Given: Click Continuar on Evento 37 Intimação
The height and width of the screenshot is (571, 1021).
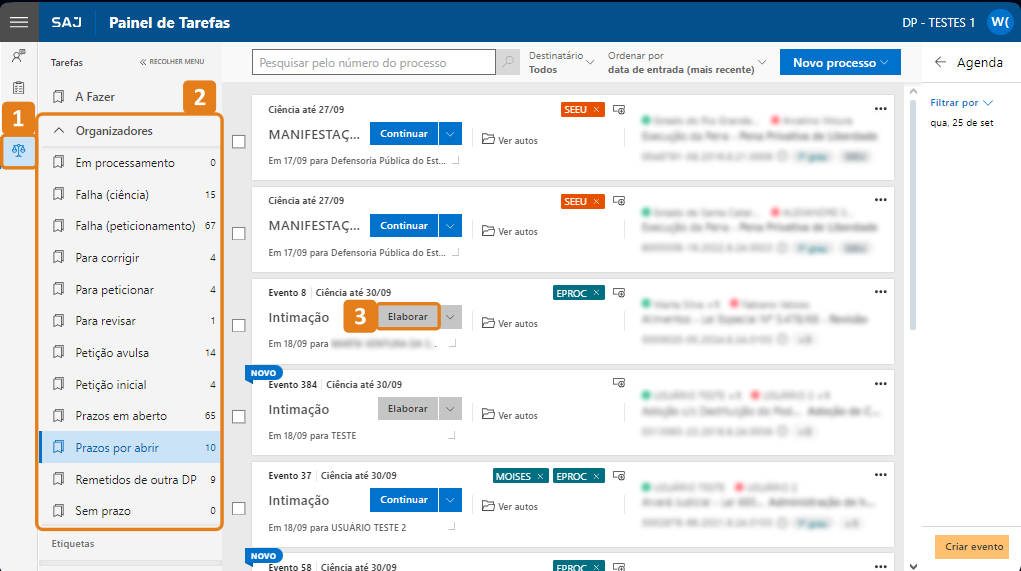Looking at the screenshot, I should [404, 500].
